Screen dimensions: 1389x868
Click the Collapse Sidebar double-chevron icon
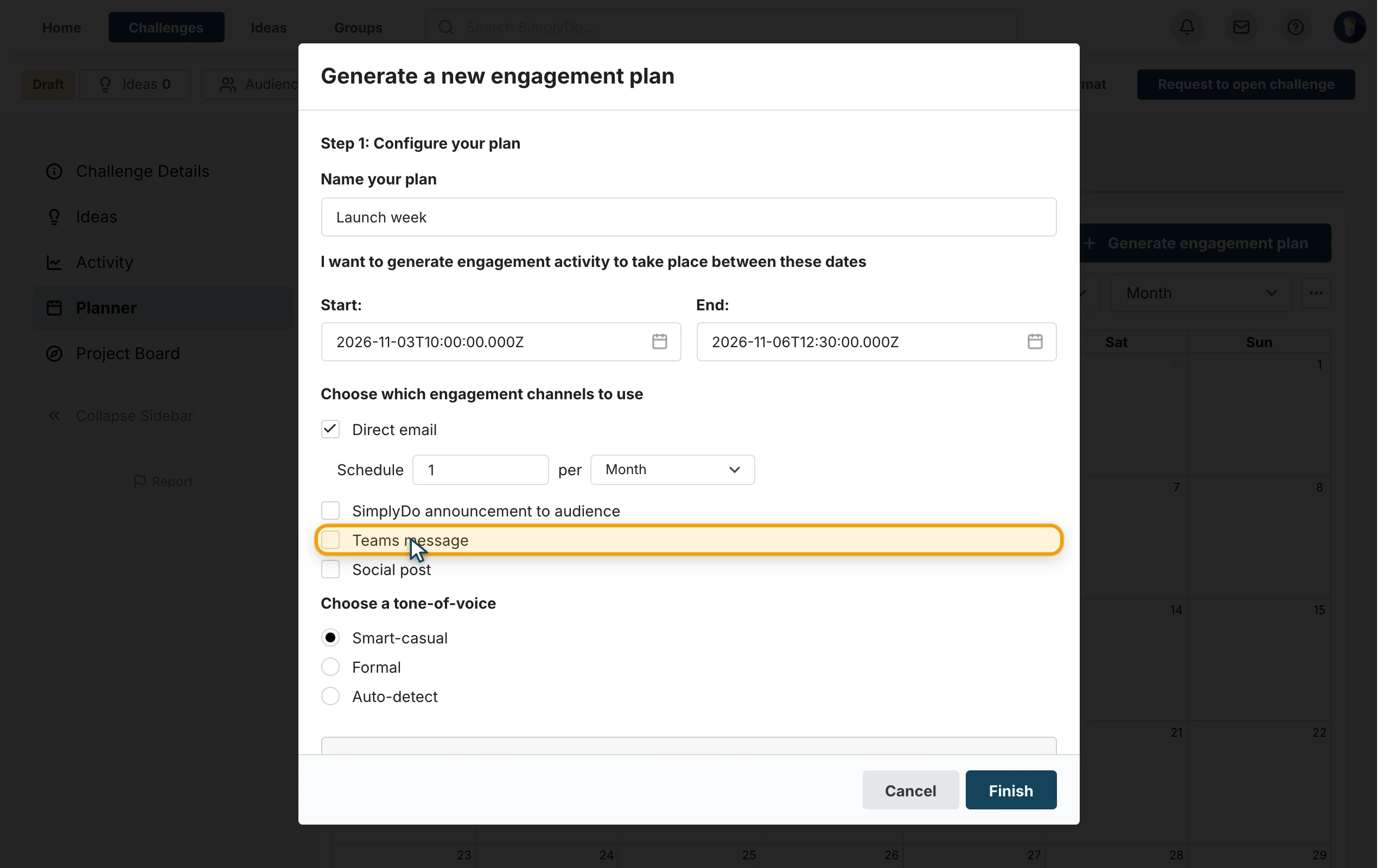pos(54,416)
